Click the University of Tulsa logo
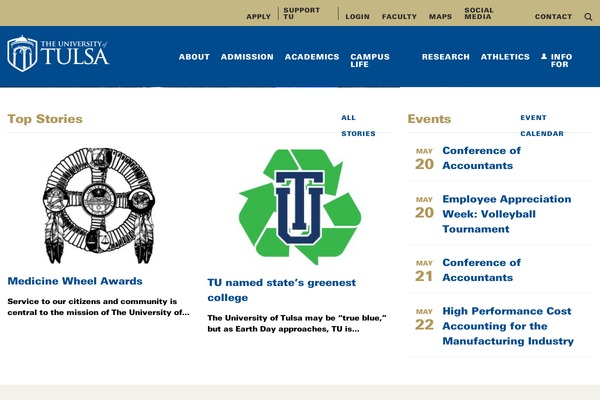The height and width of the screenshot is (400, 600). click(58, 54)
